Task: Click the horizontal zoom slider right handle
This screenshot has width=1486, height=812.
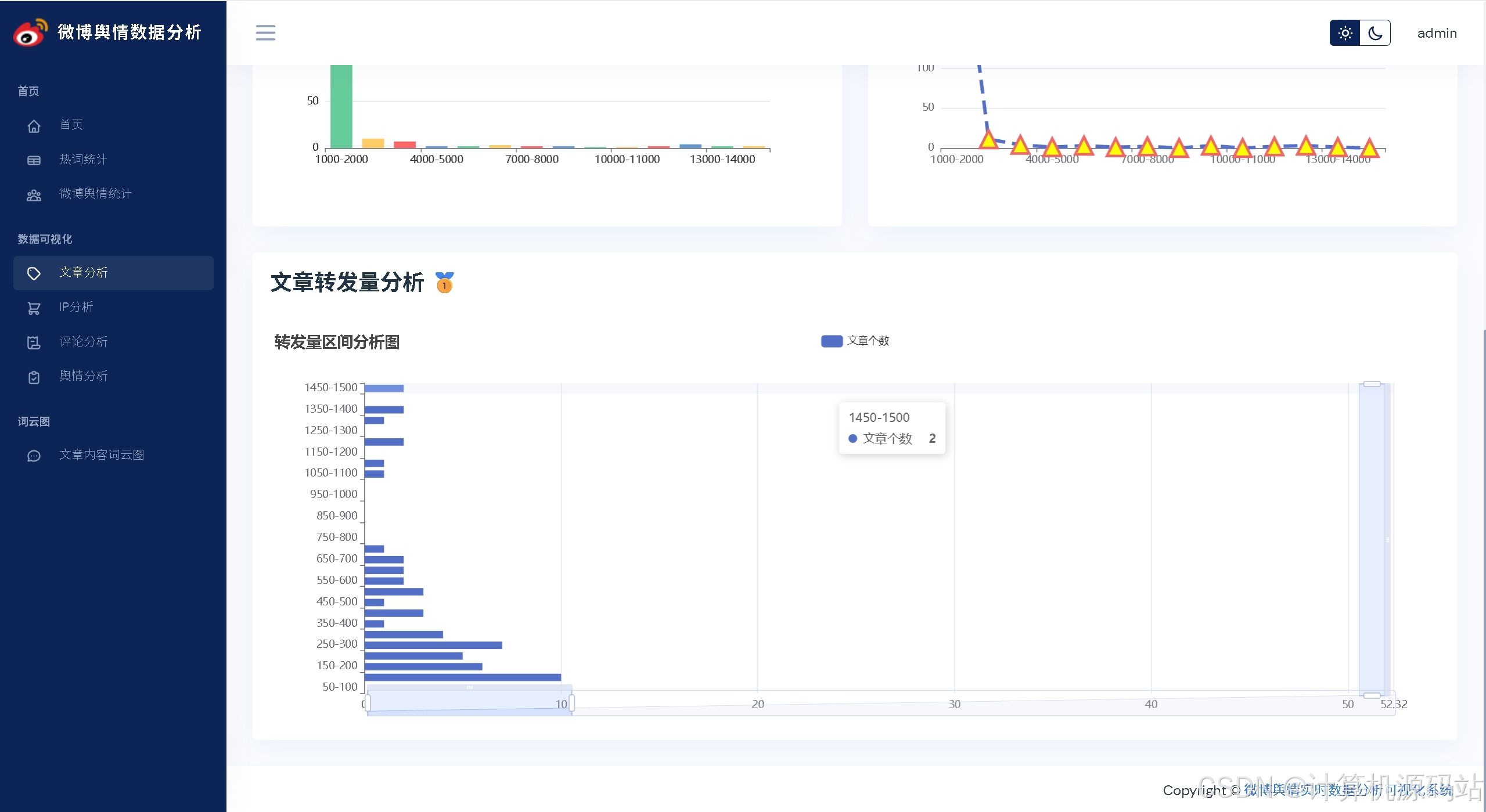Action: click(572, 703)
